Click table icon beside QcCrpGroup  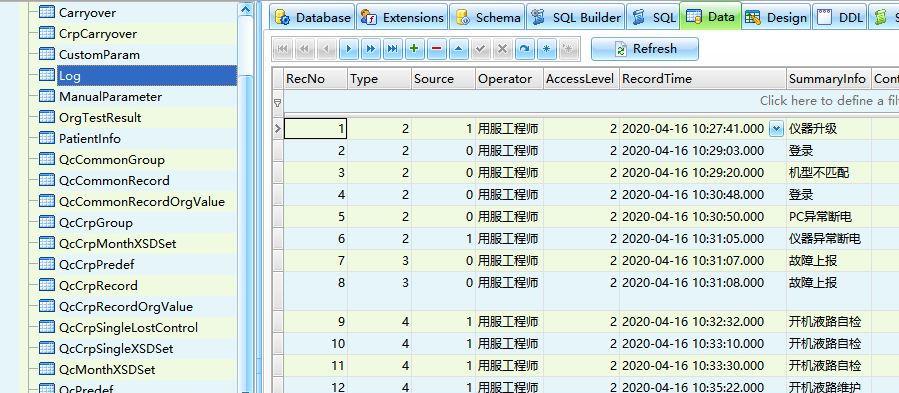[x=47, y=223]
